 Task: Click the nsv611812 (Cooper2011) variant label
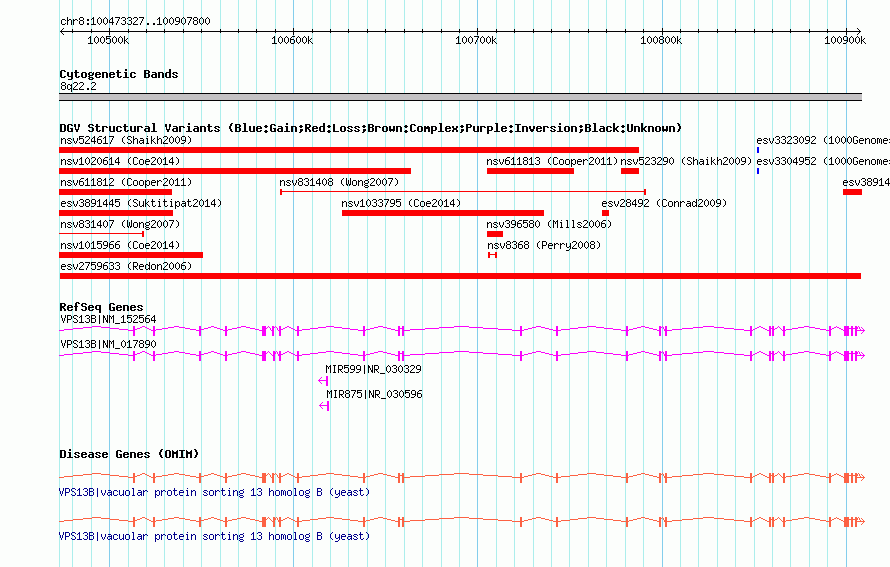126,182
